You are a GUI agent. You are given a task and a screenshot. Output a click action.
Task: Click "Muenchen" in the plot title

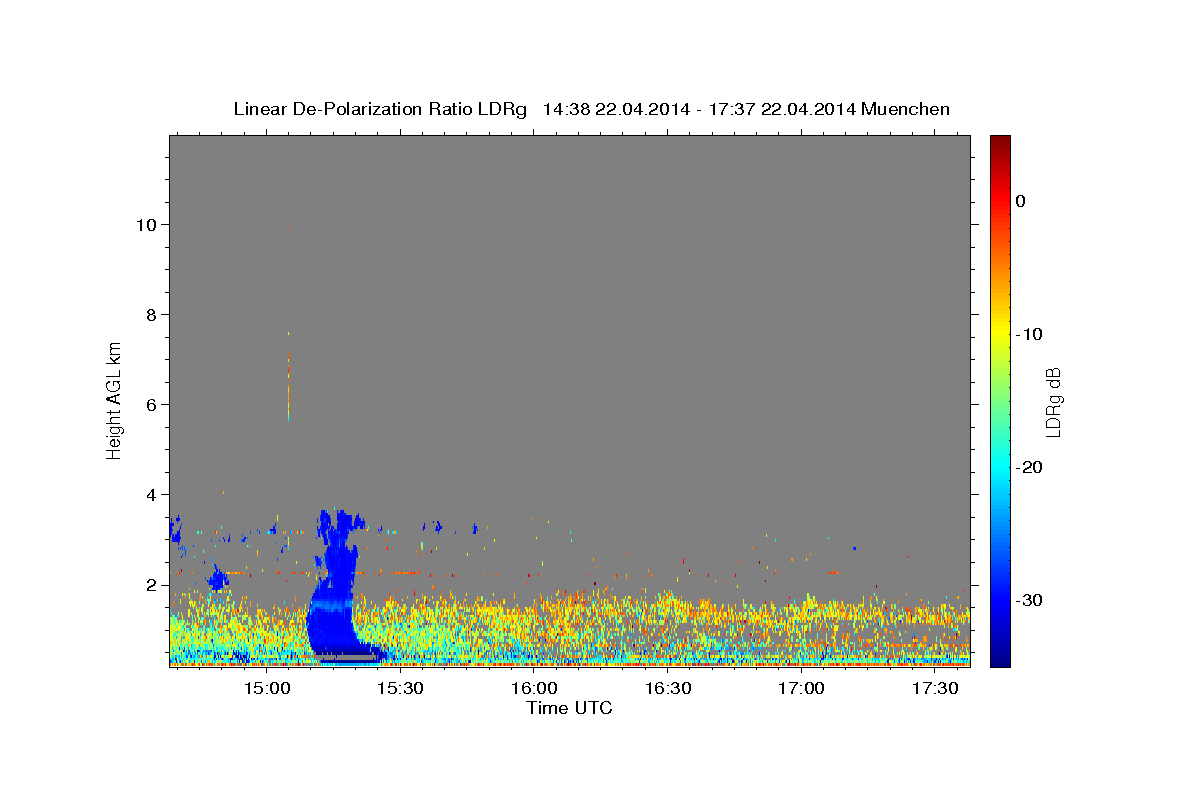tap(905, 109)
